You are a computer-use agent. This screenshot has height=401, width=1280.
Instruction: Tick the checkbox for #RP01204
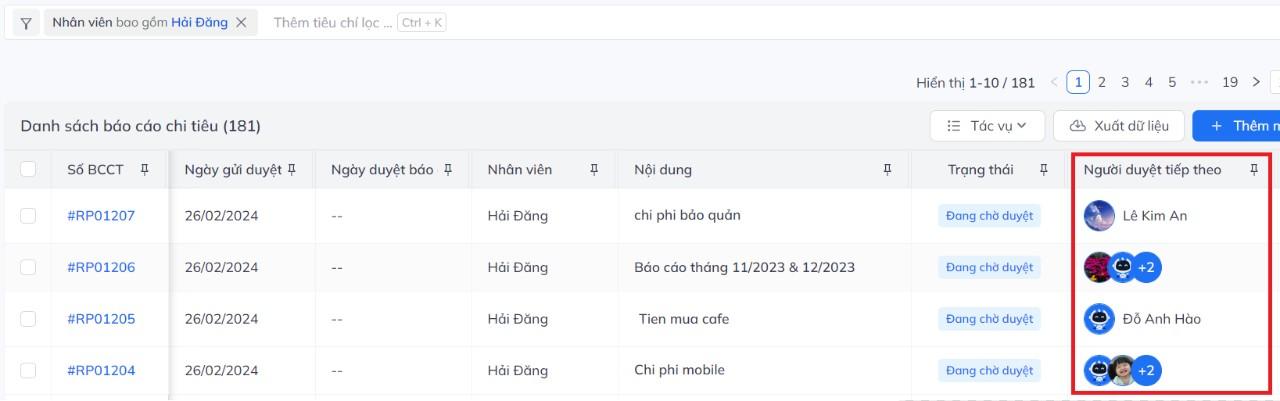point(28,370)
